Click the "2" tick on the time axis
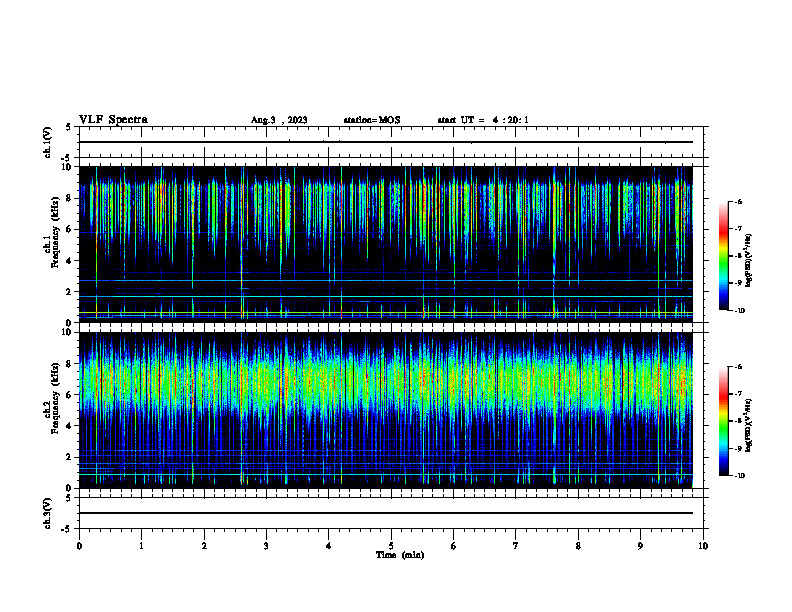The image size is (792, 612). click(x=204, y=546)
